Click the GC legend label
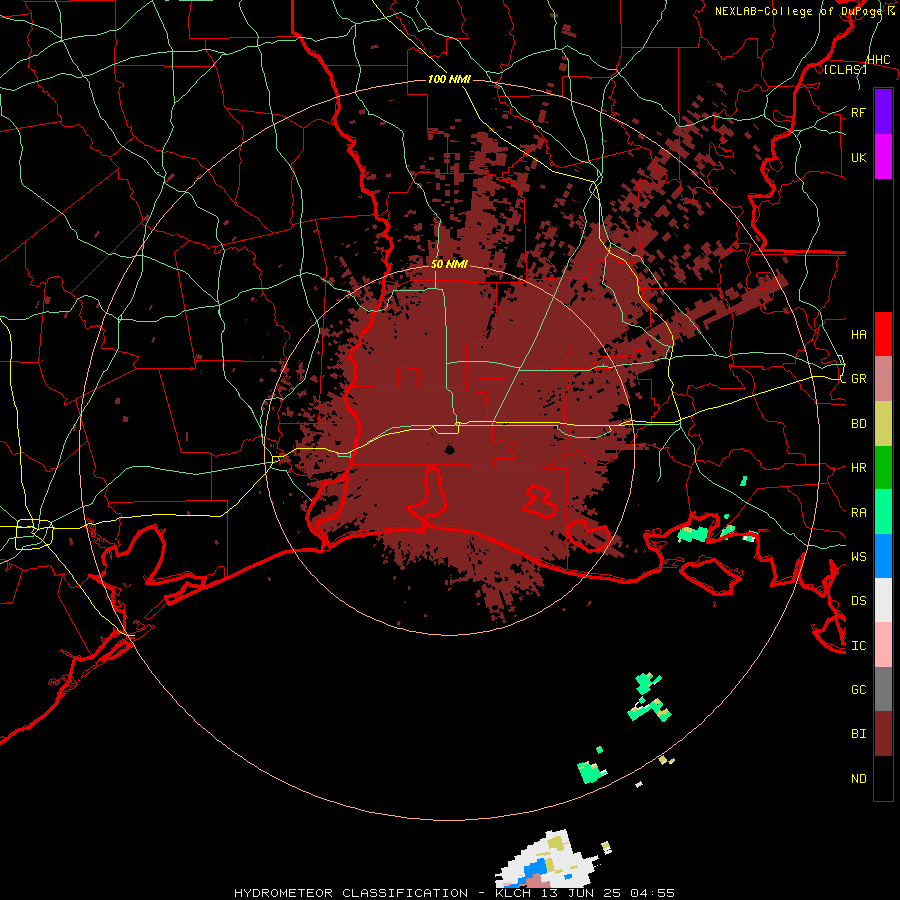 pyautogui.click(x=858, y=689)
